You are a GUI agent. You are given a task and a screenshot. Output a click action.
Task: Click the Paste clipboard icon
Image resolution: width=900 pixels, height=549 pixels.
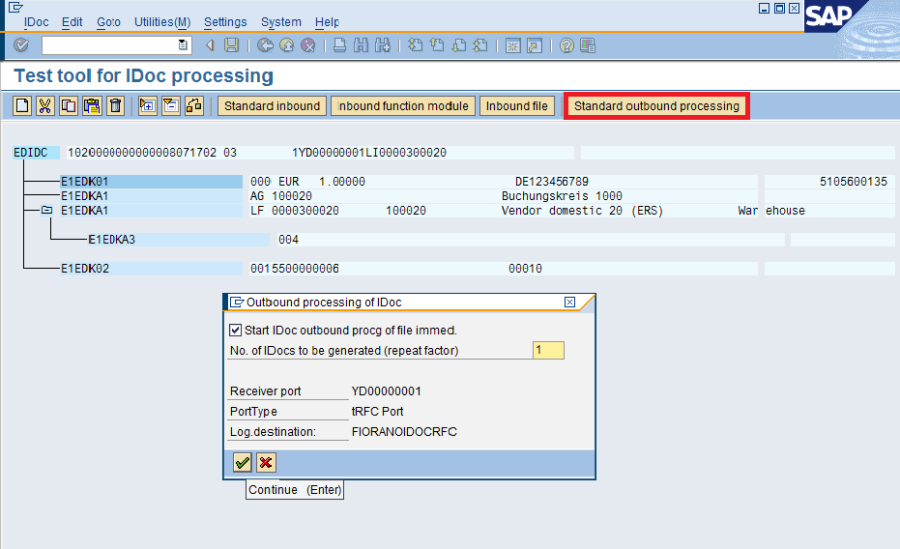[x=92, y=106]
